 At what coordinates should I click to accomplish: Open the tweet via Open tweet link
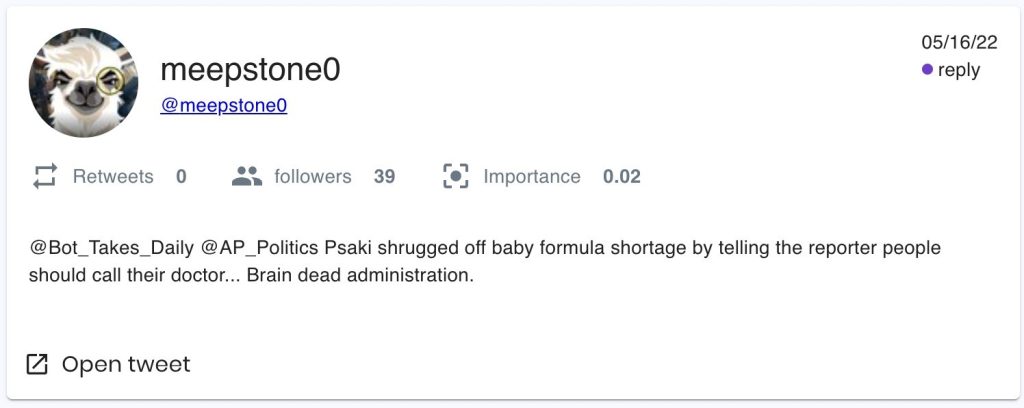[x=126, y=365]
